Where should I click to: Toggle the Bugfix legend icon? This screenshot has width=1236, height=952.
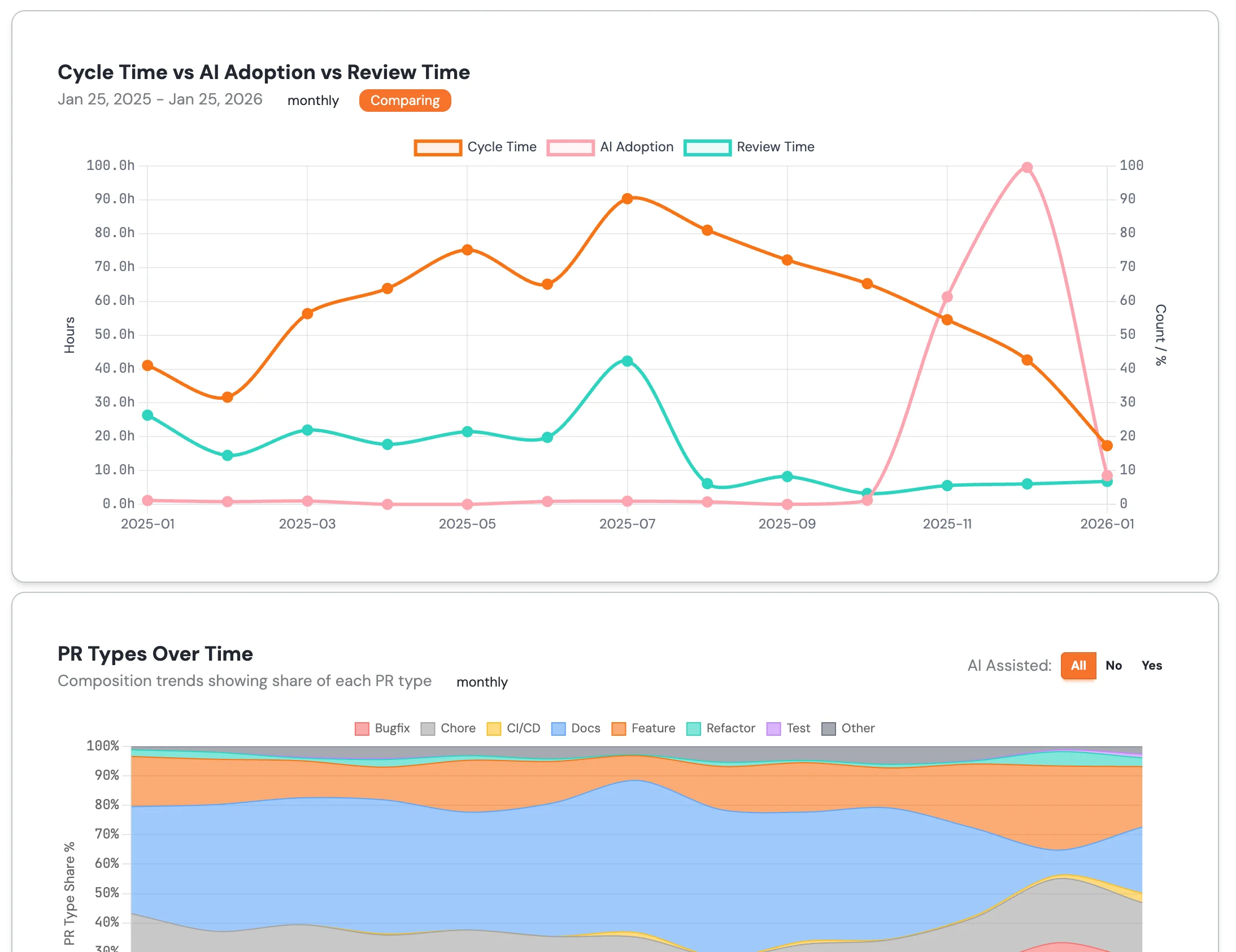[362, 728]
